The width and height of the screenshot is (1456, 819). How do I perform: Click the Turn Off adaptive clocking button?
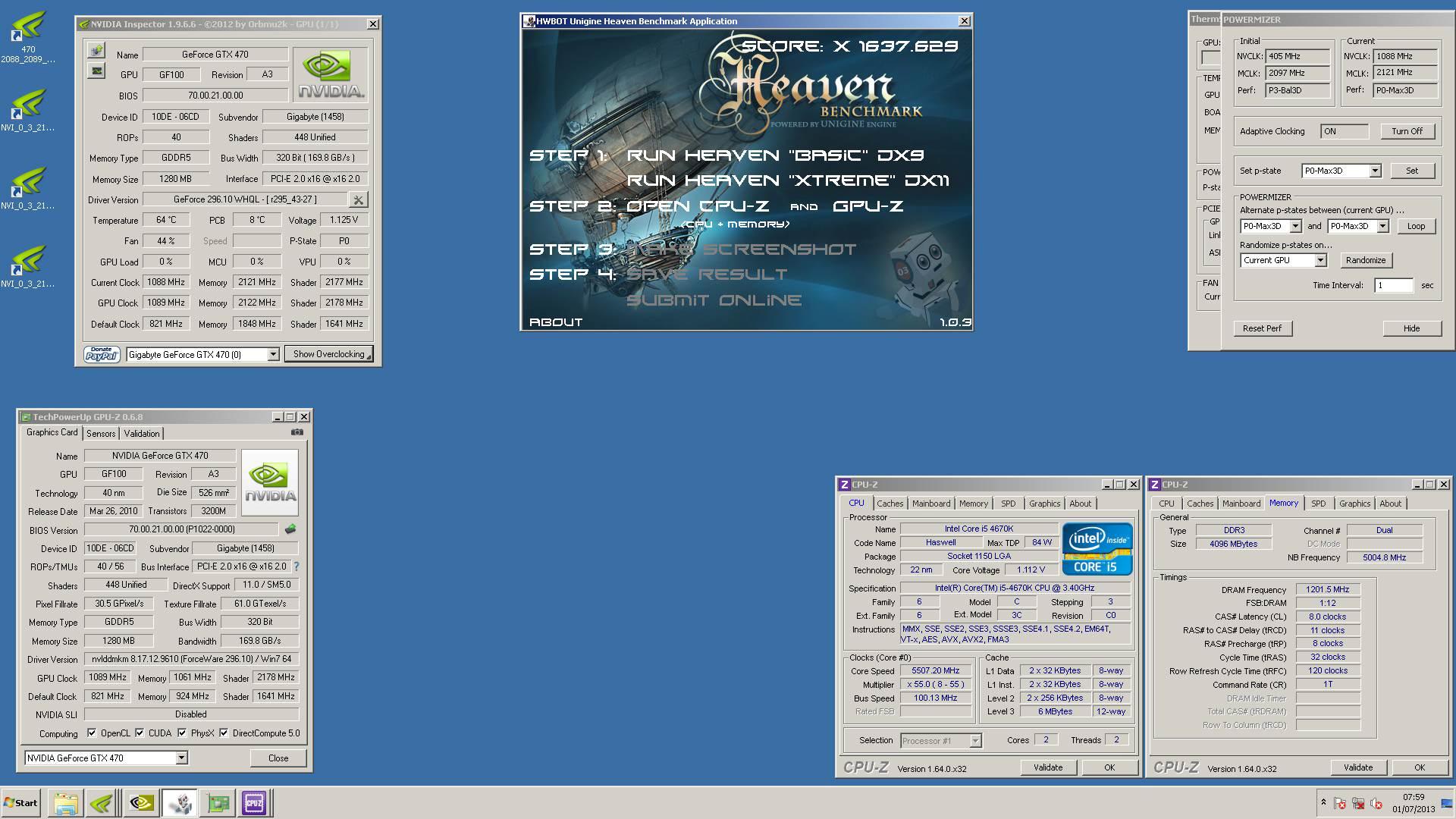[x=1407, y=131]
